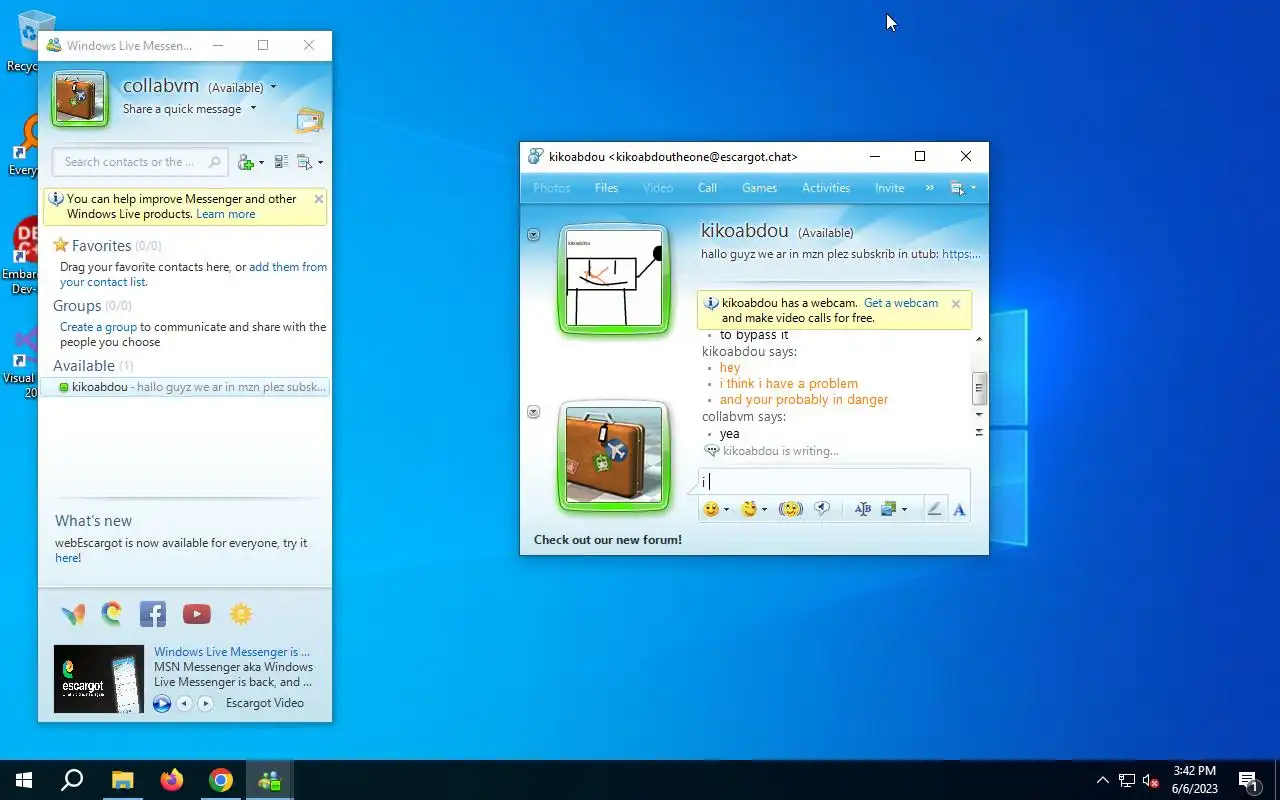The width and height of the screenshot is (1280, 800).
Task: Launch Firefox from the taskbar
Action: click(172, 780)
